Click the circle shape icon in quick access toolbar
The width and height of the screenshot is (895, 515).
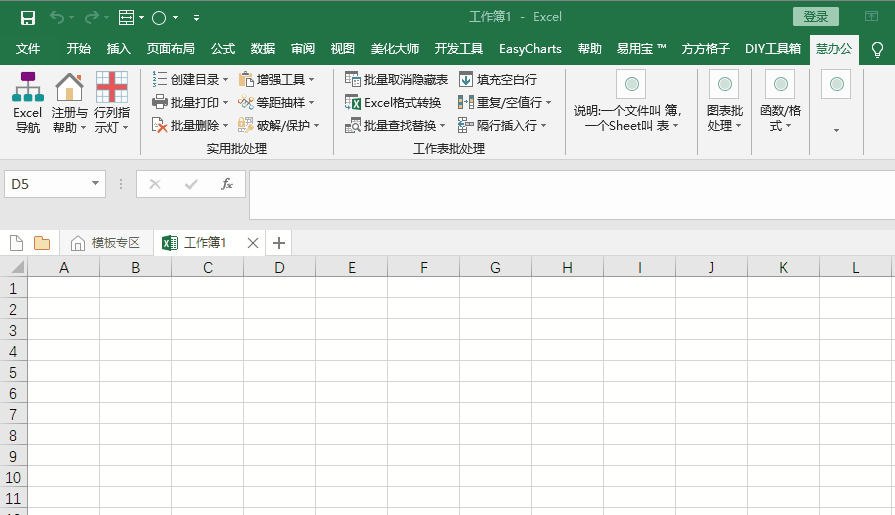tap(159, 18)
